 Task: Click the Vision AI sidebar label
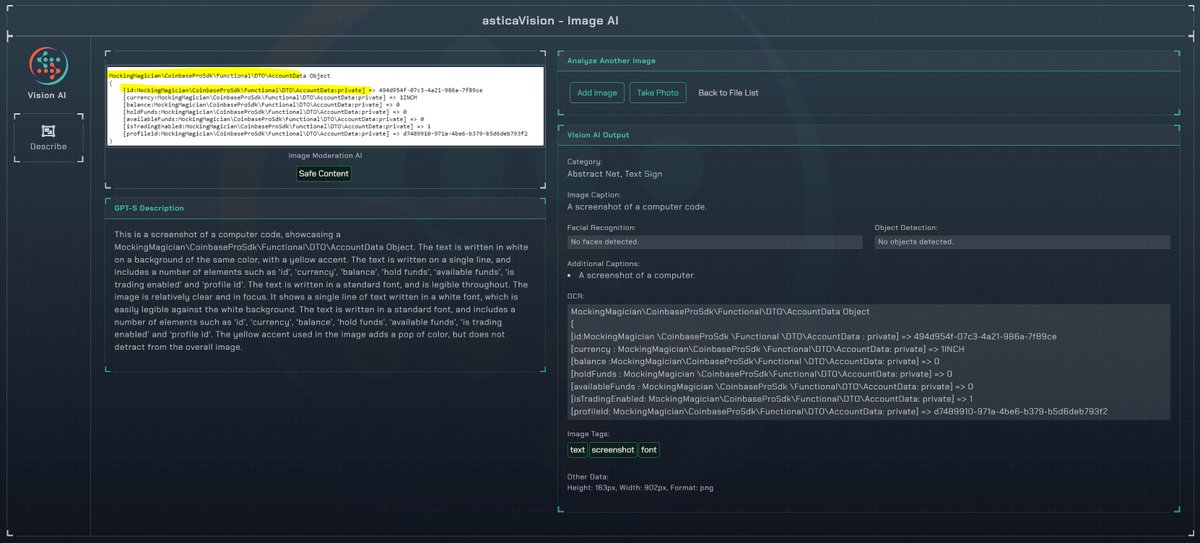[x=47, y=95]
